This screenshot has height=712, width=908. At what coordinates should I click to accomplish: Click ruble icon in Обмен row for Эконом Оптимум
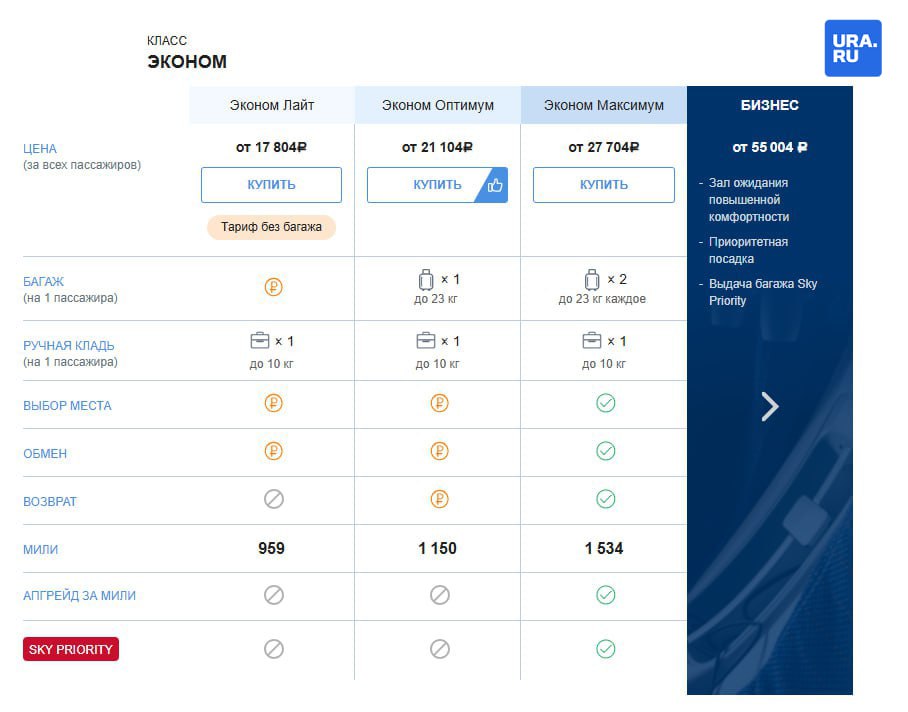point(440,451)
